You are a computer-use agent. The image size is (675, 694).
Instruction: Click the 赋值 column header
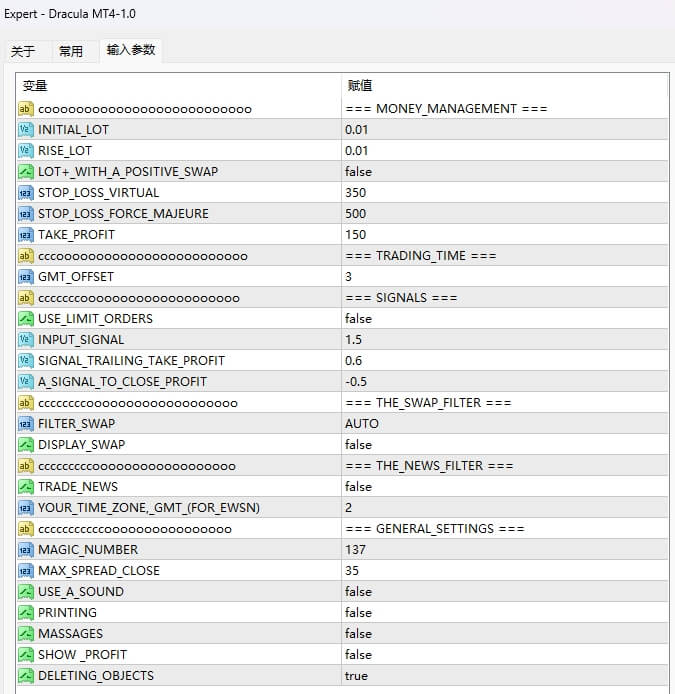pyautogui.click(x=359, y=85)
